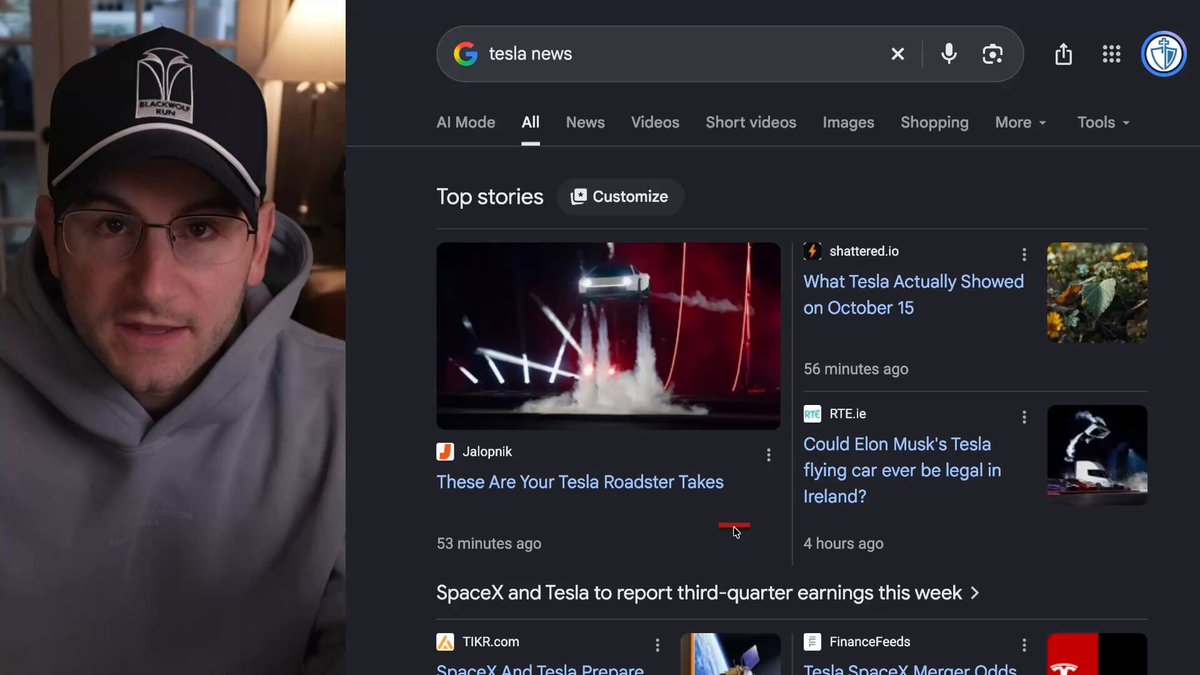Clear the search box with the X icon

[x=898, y=54]
